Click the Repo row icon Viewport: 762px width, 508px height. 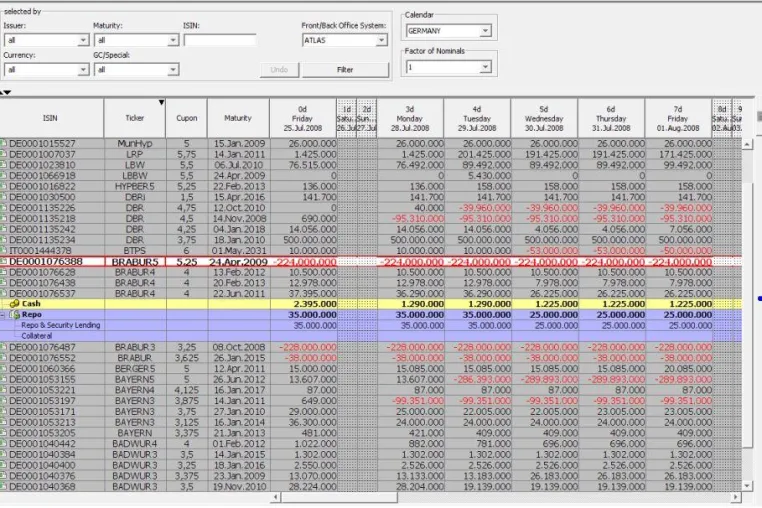[15, 315]
